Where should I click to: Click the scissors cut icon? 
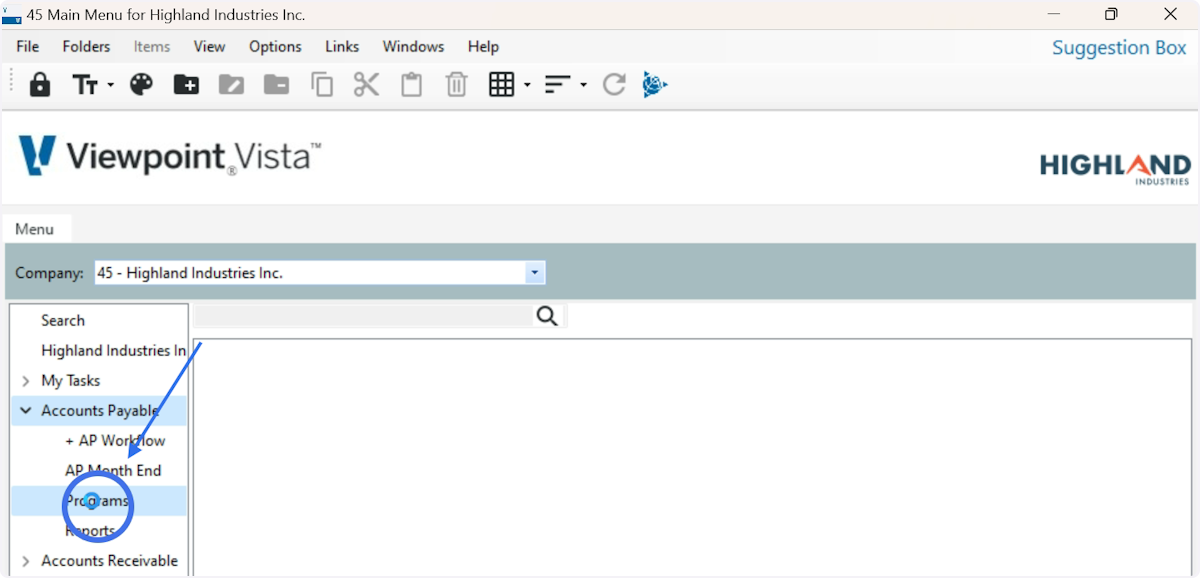pos(367,85)
